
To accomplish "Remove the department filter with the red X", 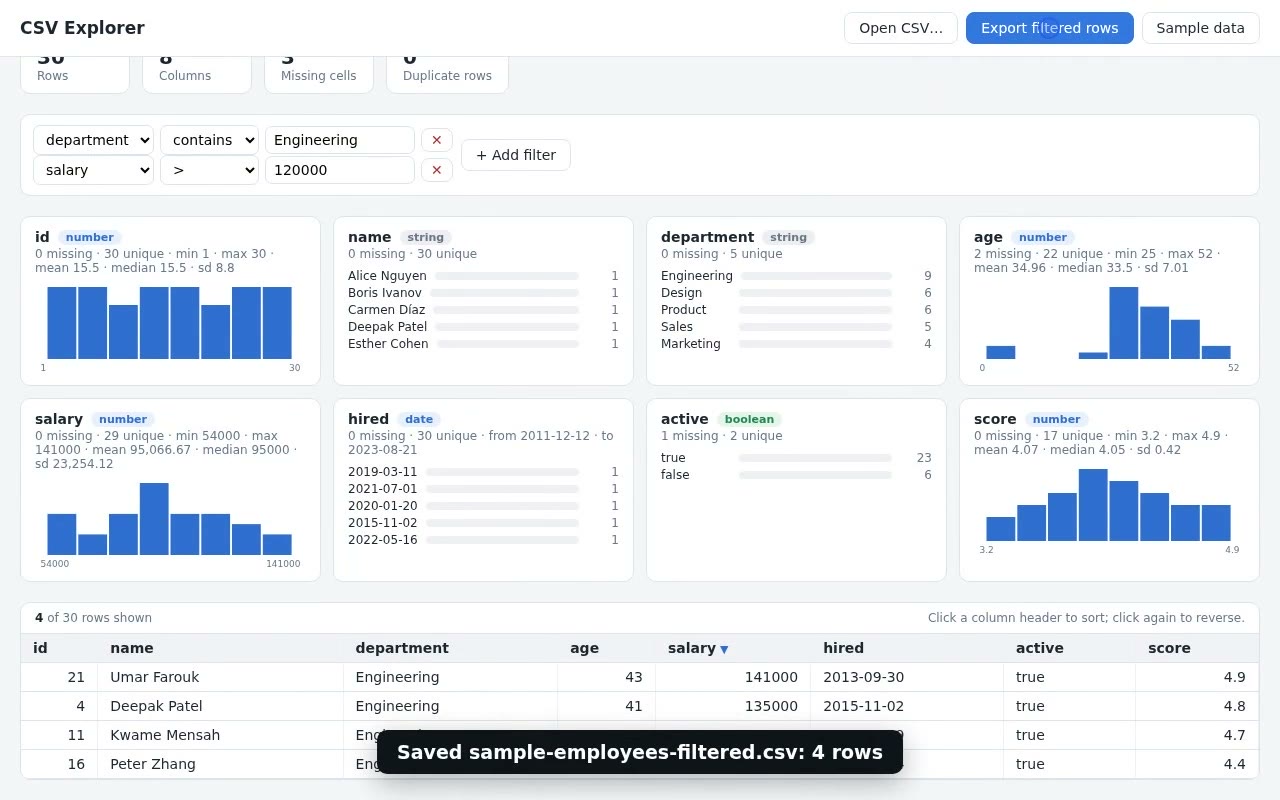I will pos(437,140).
